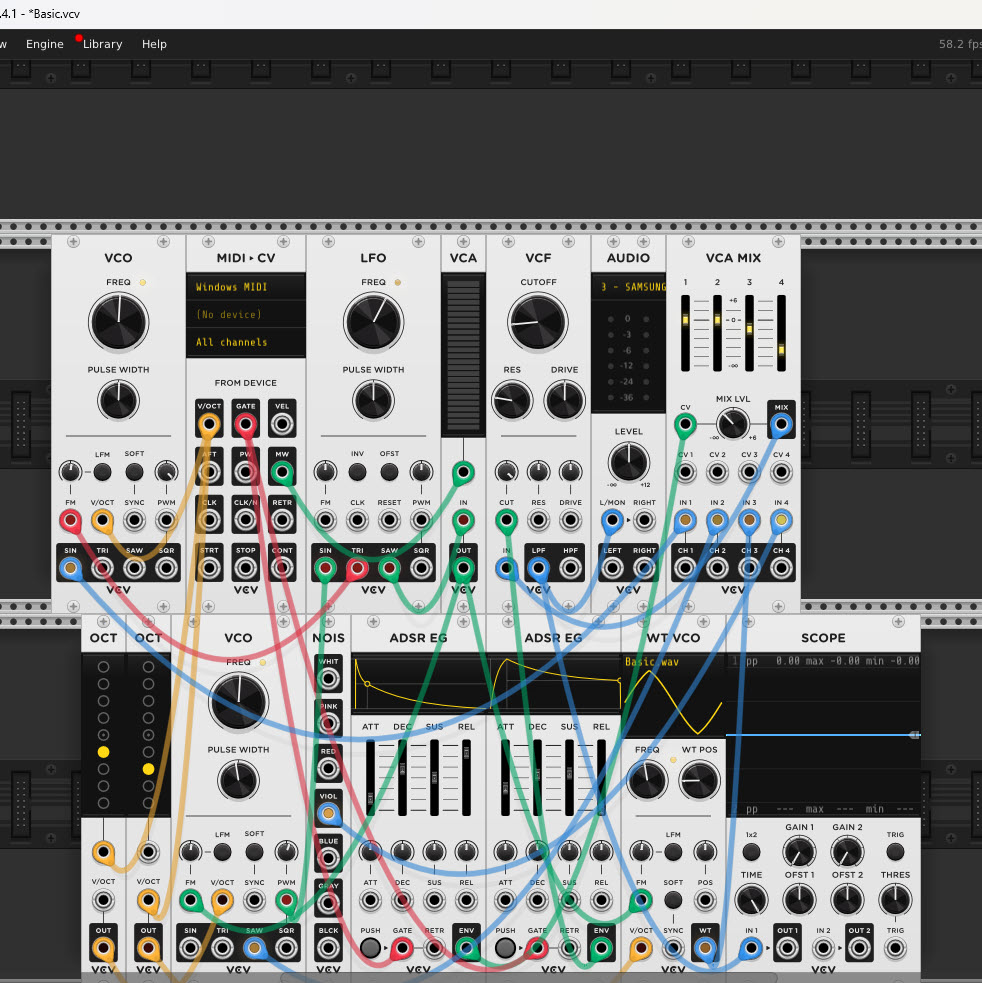
Task: Click the TIME knob on the SCOPE
Action: coord(751,900)
